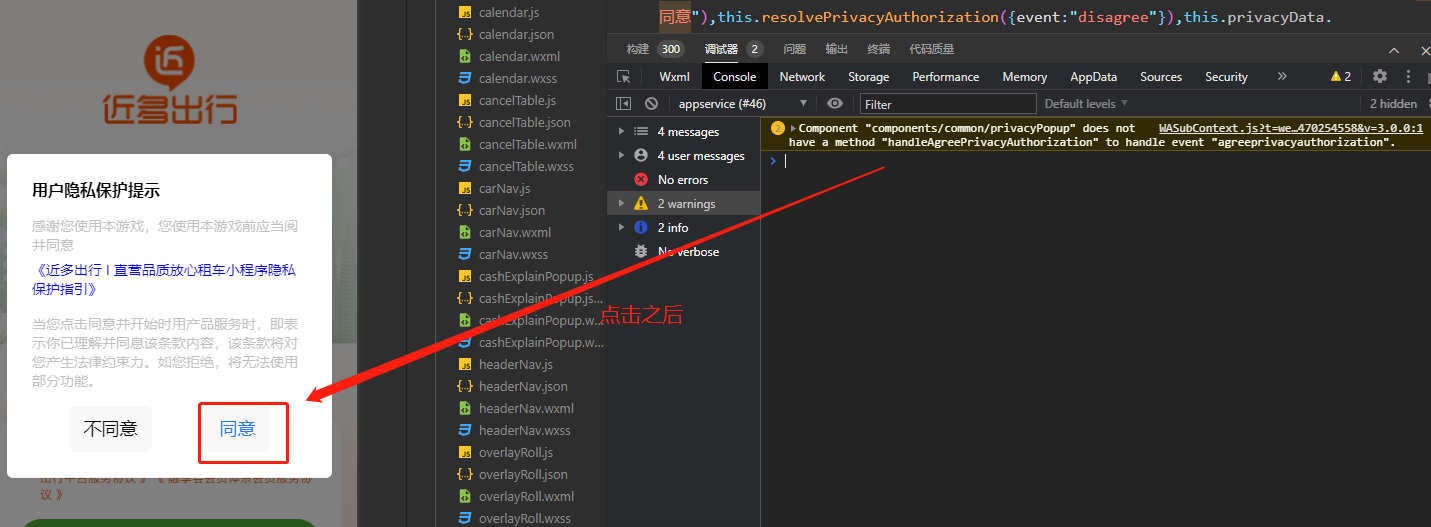Expand the 2 info group arrow
This screenshot has width=1431, height=527.
621,228
